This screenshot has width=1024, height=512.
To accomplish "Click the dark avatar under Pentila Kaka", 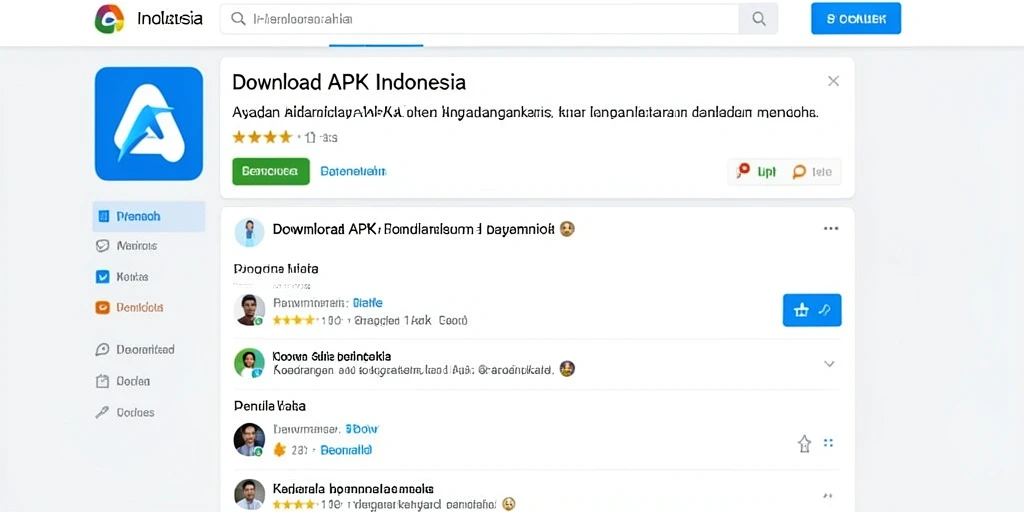I will (x=249, y=440).
